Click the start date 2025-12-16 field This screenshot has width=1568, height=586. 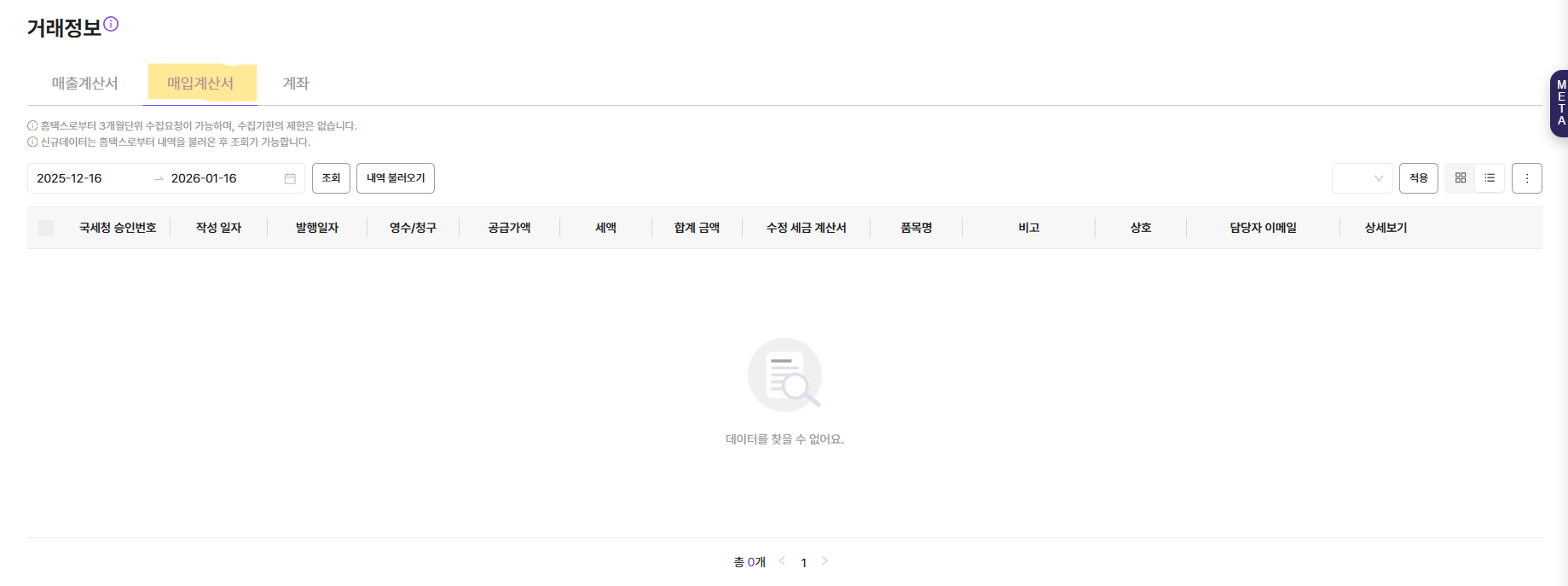click(70, 178)
